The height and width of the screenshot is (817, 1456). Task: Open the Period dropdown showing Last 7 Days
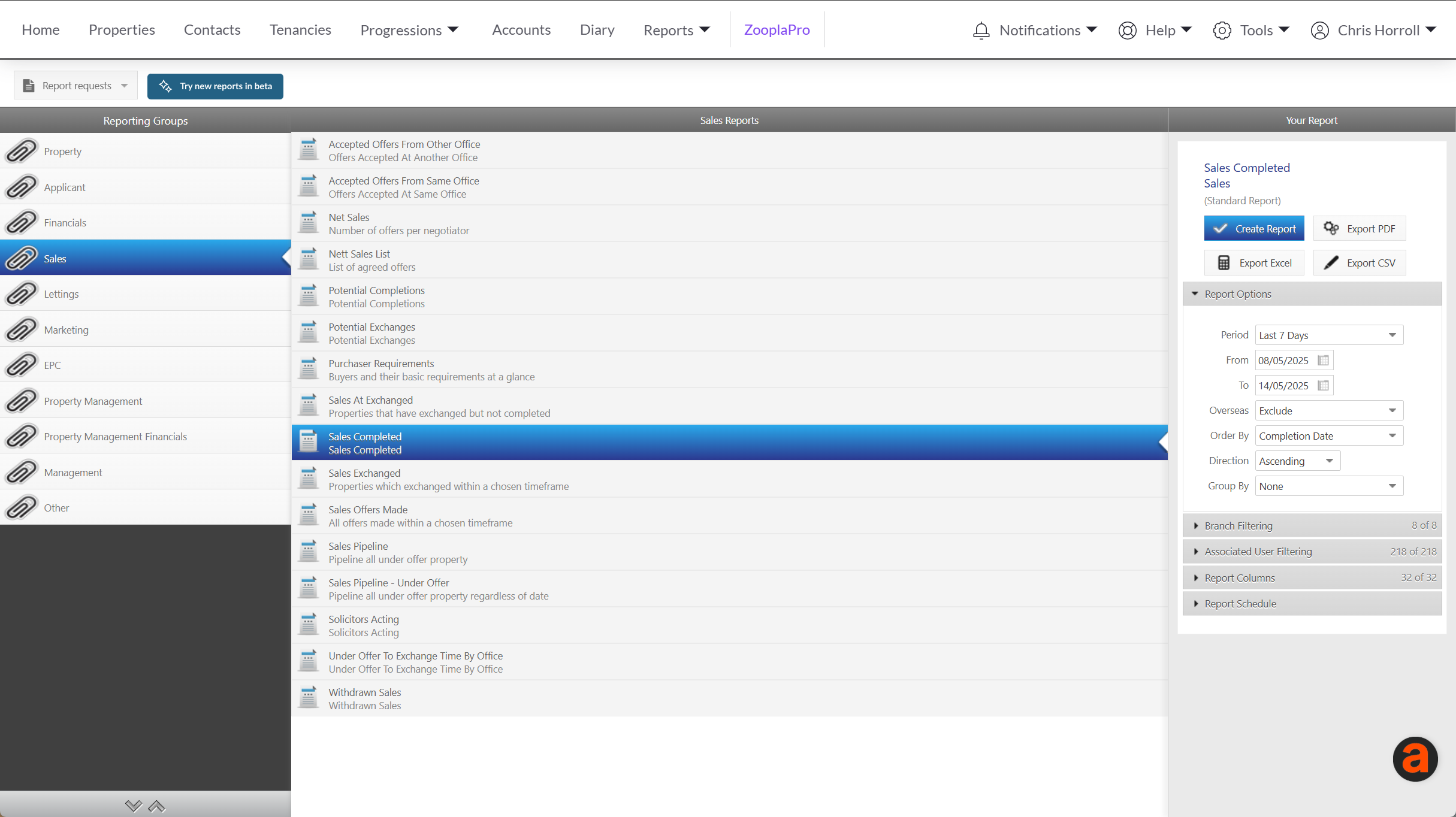1329,335
